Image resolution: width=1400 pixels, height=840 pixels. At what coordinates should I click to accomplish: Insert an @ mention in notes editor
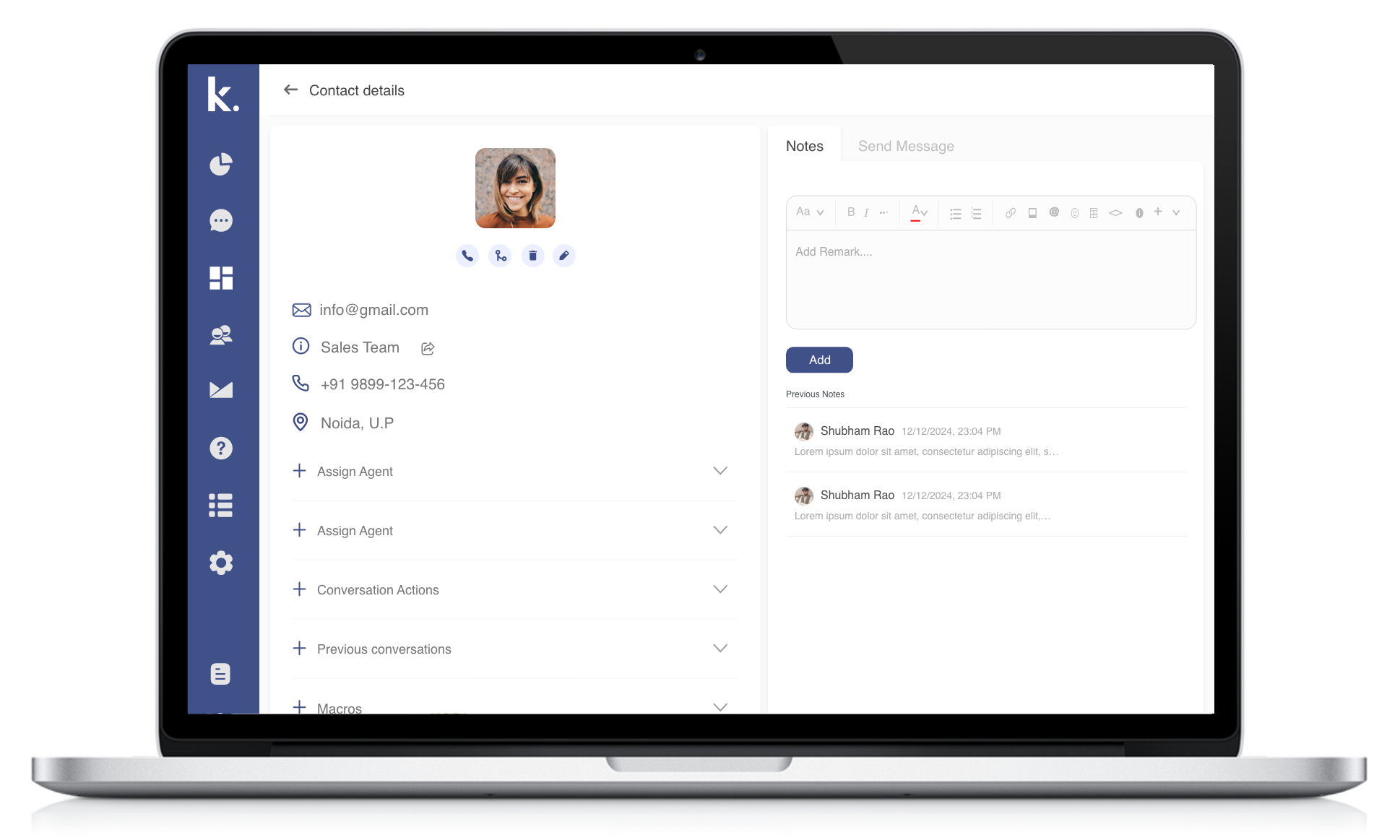pyautogui.click(x=1054, y=212)
